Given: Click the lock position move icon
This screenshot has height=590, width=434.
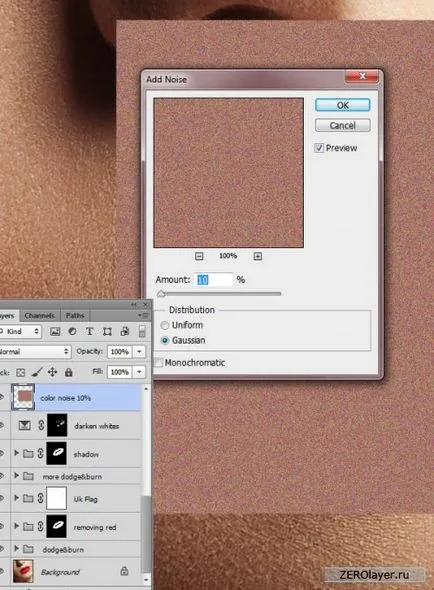Looking at the screenshot, I should (52, 372).
